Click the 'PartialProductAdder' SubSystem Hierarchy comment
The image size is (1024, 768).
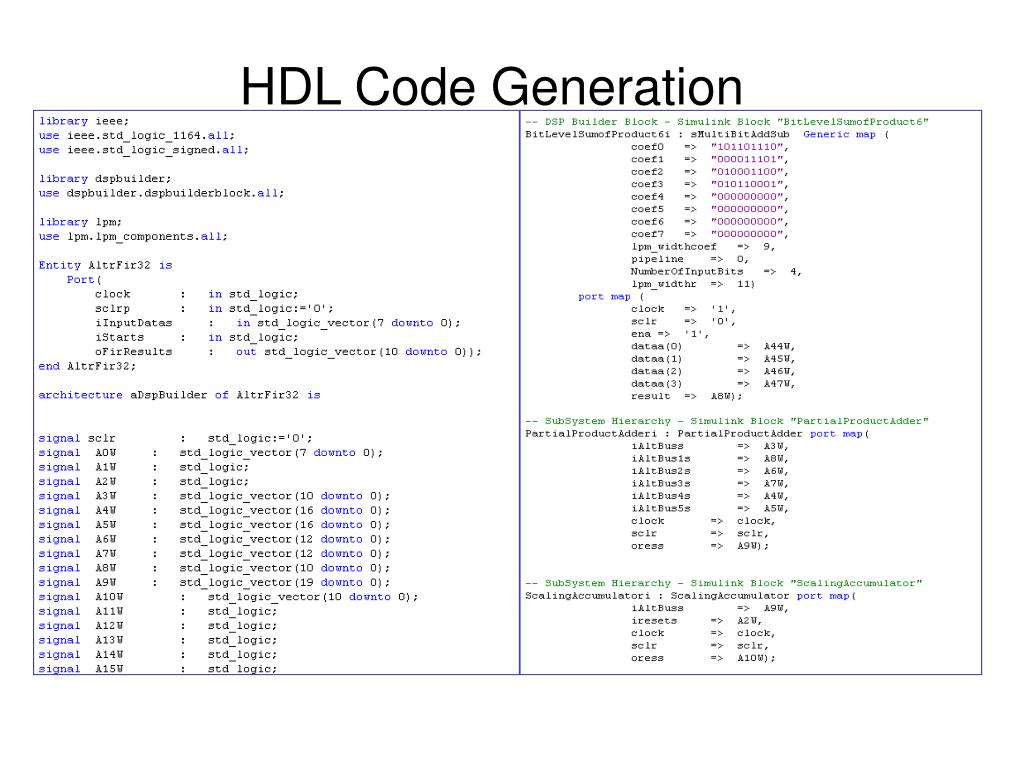click(727, 420)
